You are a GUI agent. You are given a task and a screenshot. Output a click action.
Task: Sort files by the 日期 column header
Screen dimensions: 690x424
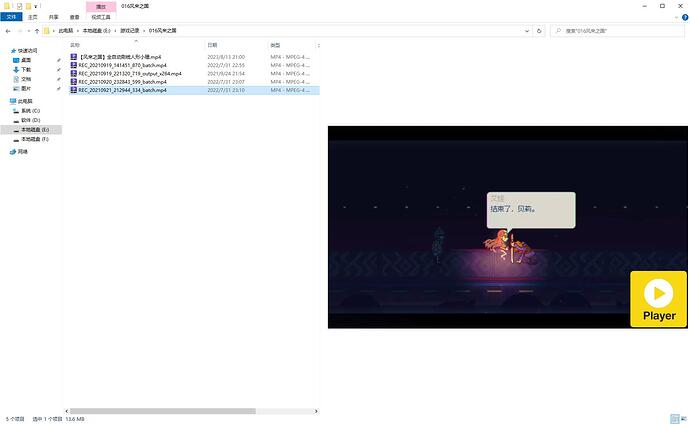[212, 45]
